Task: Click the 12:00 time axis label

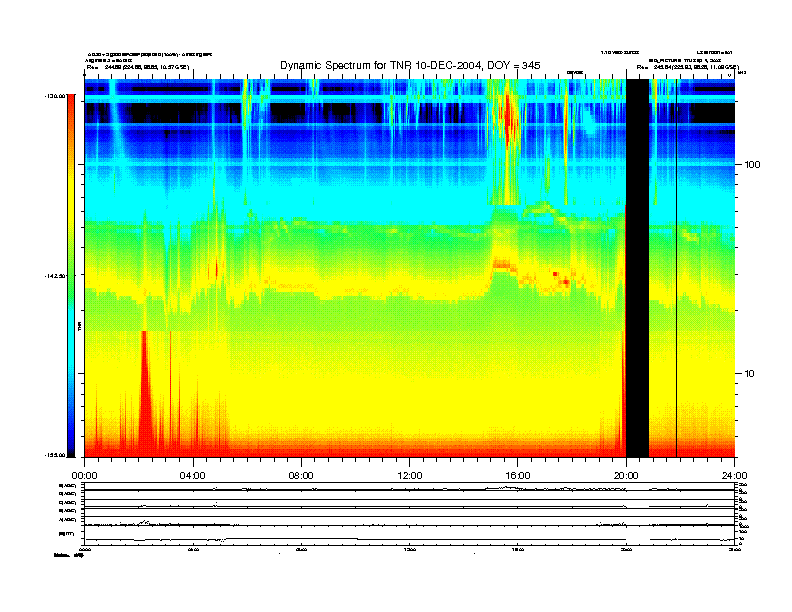Action: click(410, 476)
